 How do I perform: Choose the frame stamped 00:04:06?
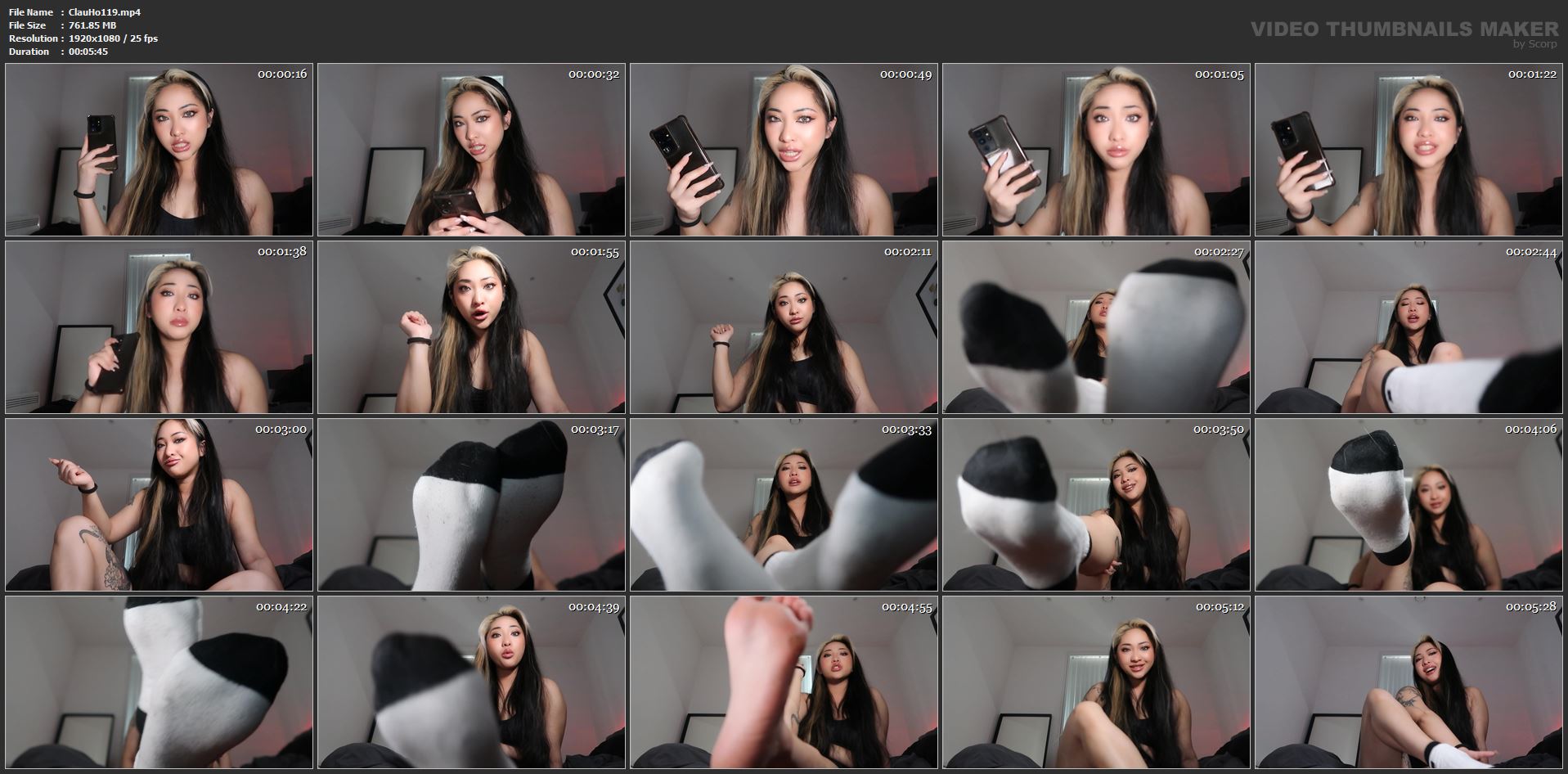coord(1409,505)
